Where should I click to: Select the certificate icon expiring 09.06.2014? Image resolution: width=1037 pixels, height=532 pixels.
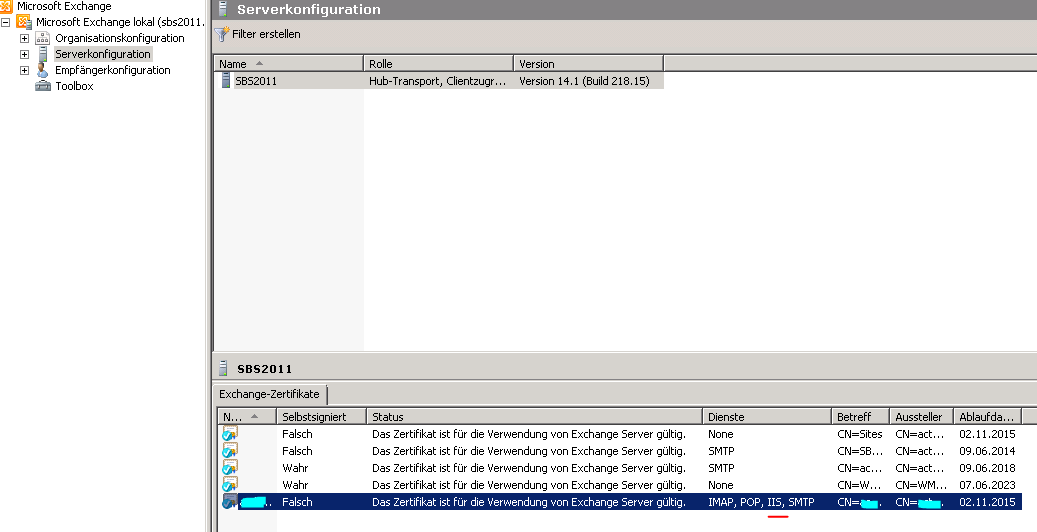[230, 451]
